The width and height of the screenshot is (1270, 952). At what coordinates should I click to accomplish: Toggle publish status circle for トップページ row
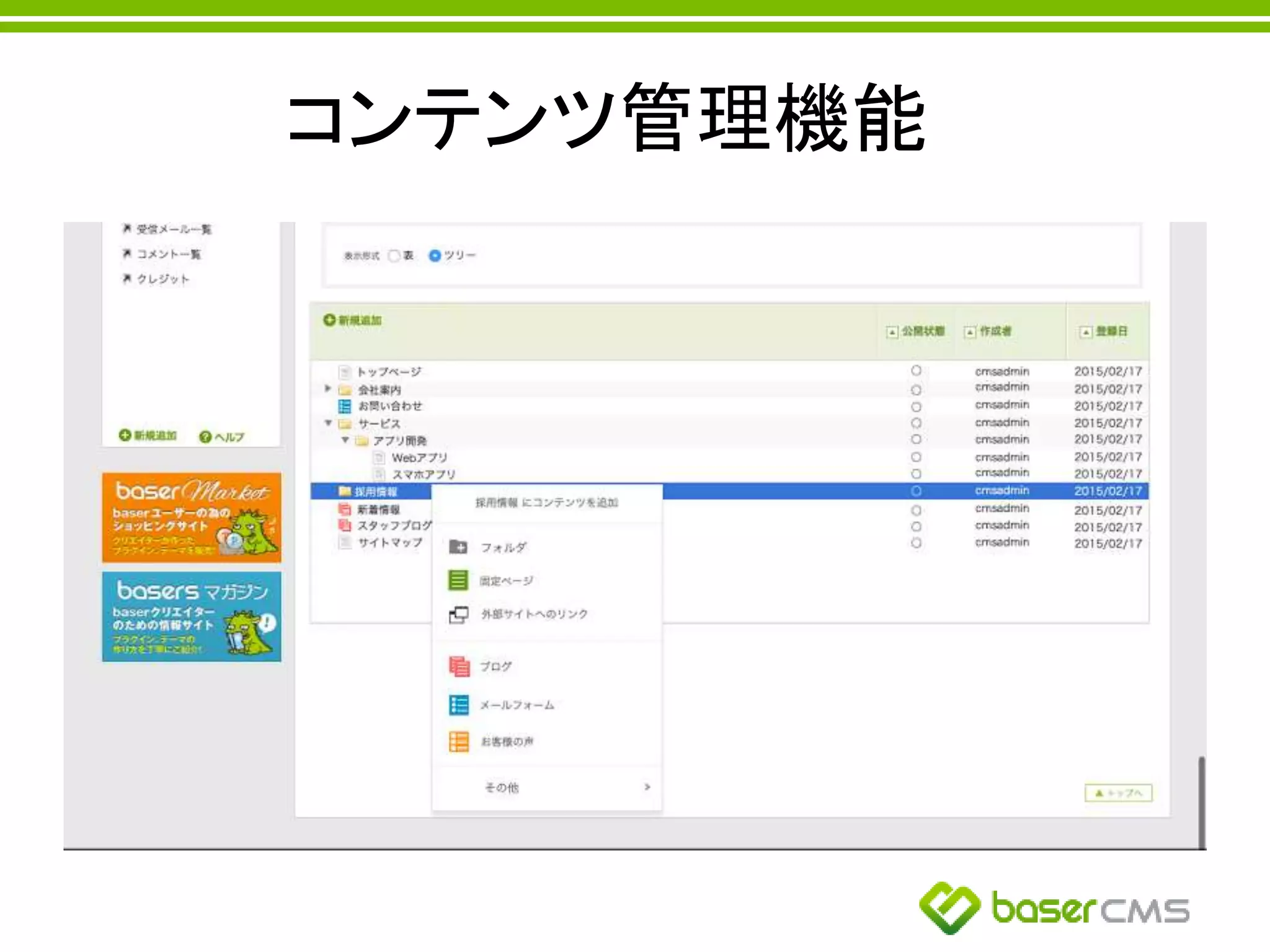[x=916, y=371]
